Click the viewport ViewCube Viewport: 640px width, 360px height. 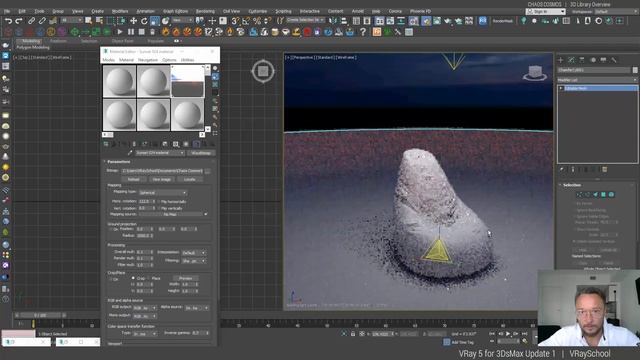[x=535, y=73]
